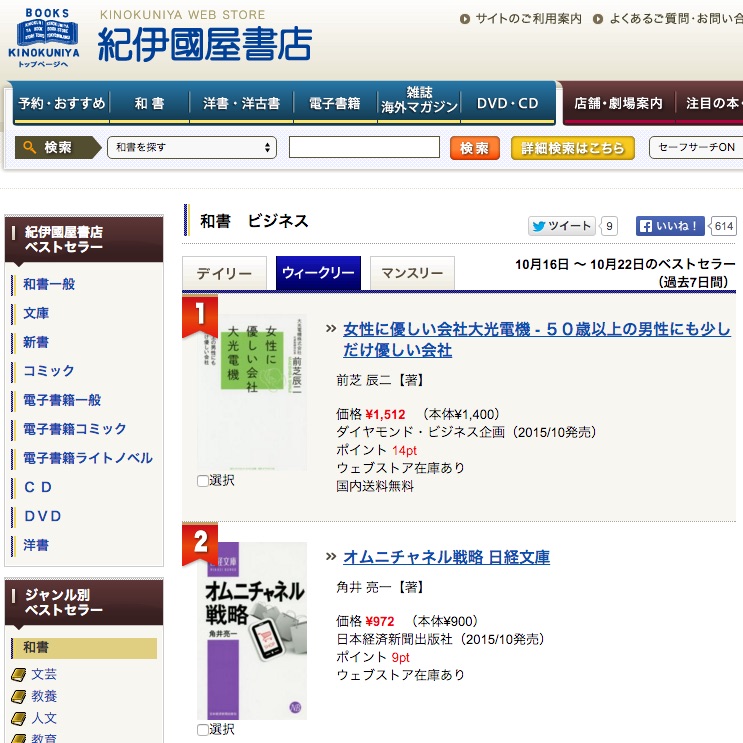Click the 詳細検索はこちら button
Viewport: 743px width, 743px height.
(x=572, y=148)
